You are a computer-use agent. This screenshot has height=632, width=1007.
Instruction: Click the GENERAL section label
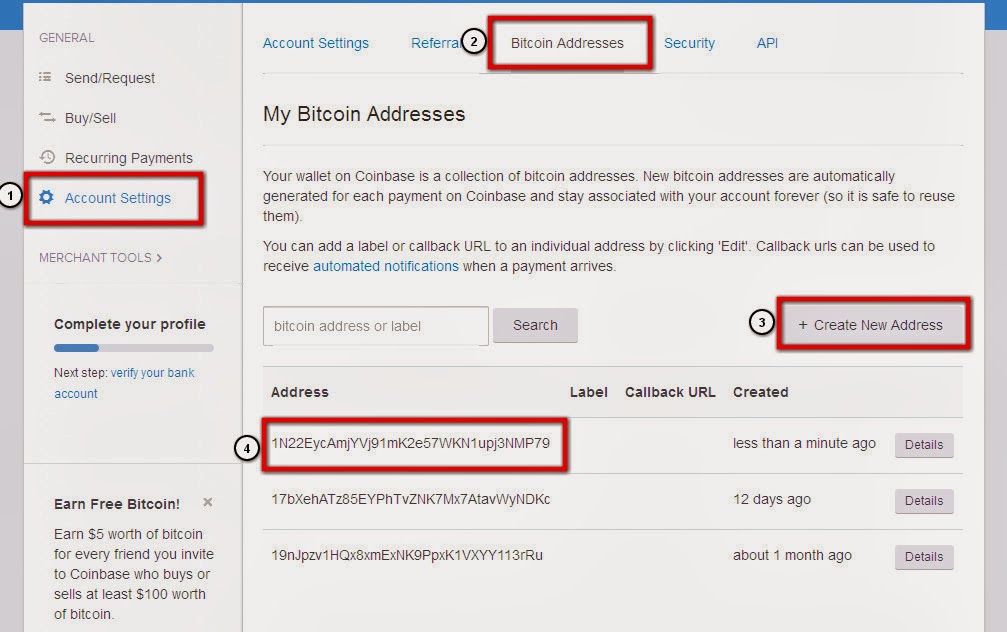coord(67,38)
